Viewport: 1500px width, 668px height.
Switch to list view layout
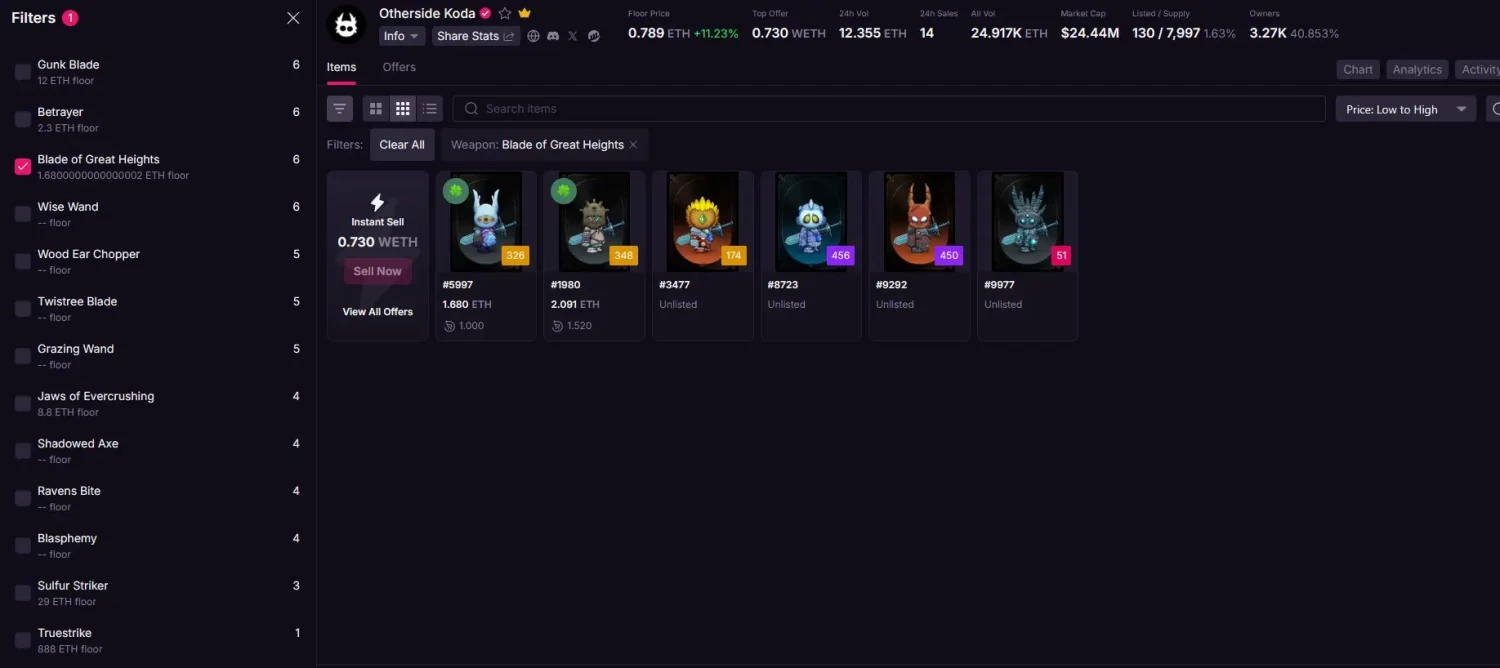(x=430, y=109)
